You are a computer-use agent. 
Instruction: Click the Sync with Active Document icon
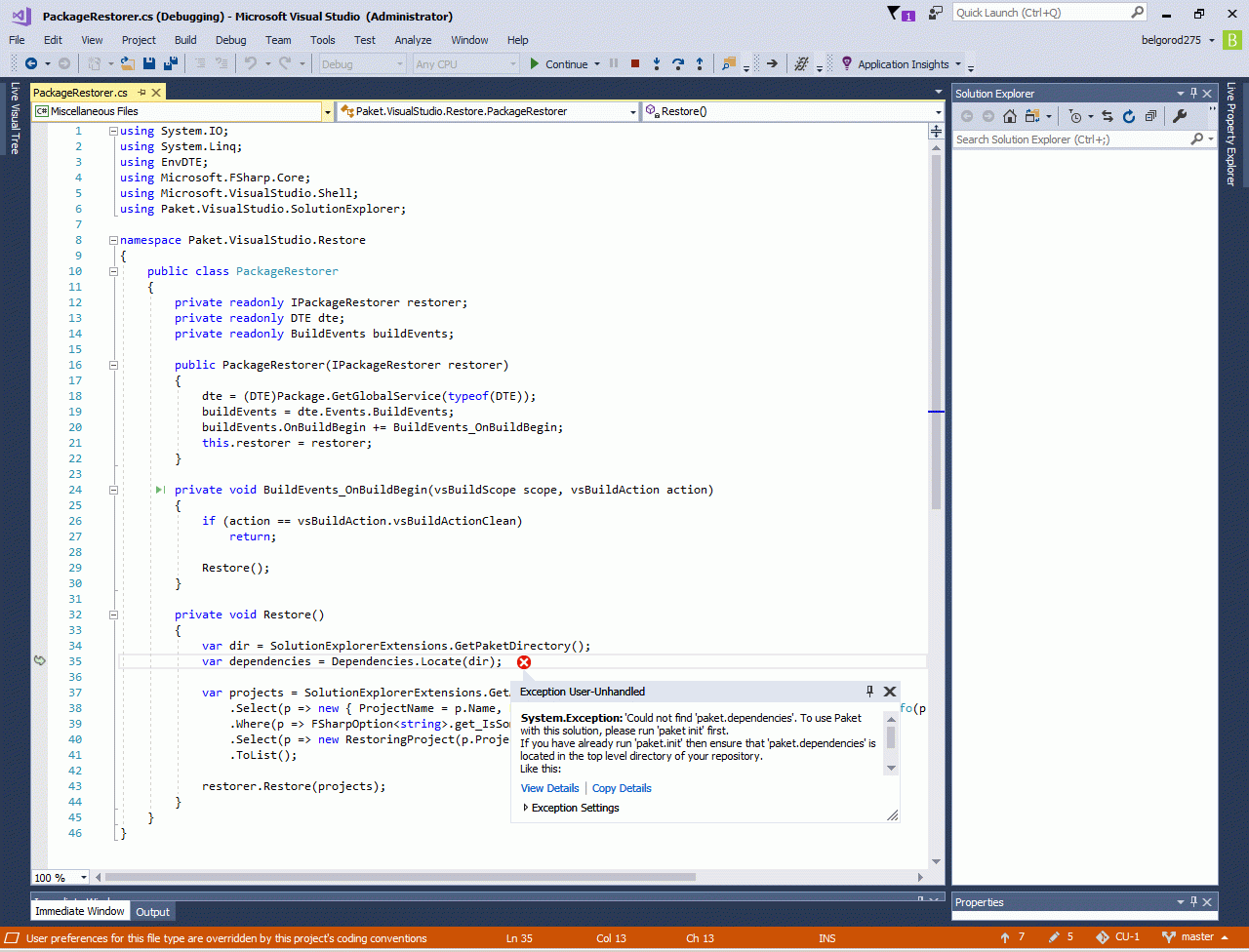[x=1108, y=116]
